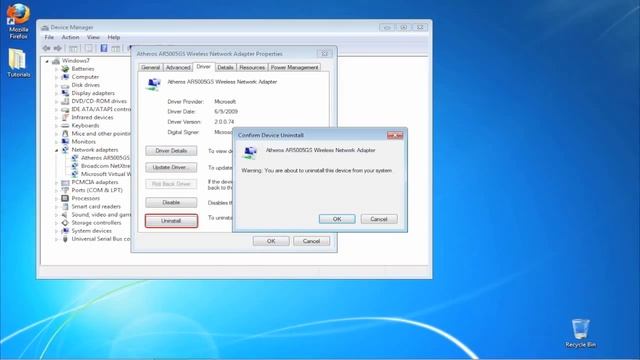Select the Computer category icon
This screenshot has height=360, width=640.
65,77
